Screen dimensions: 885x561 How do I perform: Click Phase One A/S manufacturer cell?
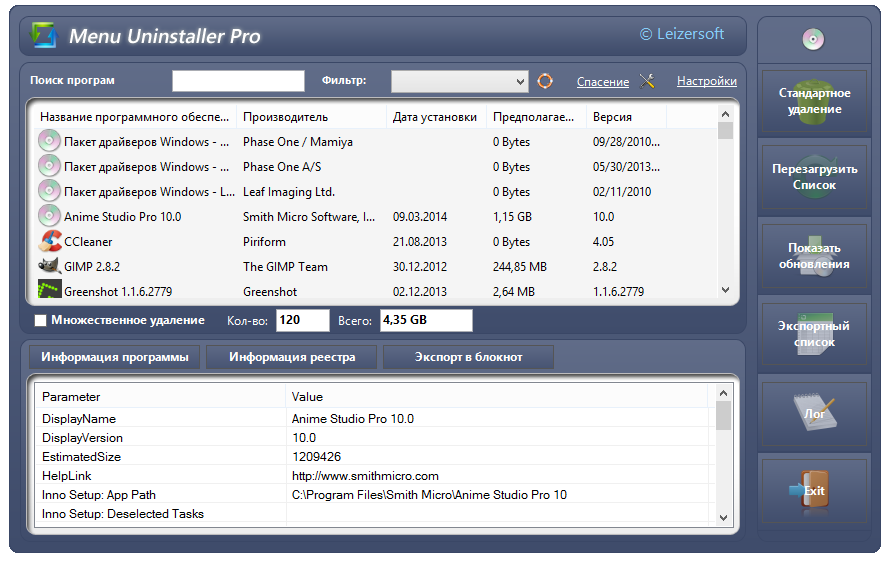click(282, 167)
